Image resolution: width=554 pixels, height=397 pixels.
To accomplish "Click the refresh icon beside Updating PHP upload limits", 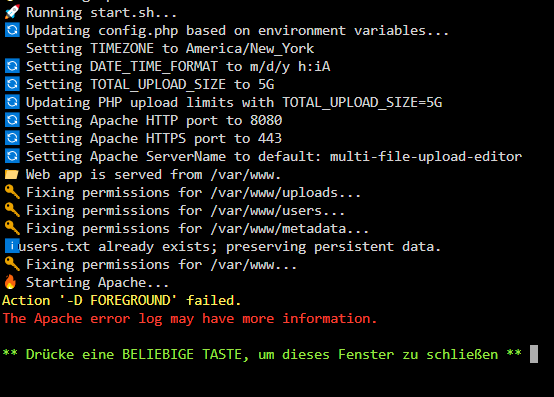I will point(12,102).
